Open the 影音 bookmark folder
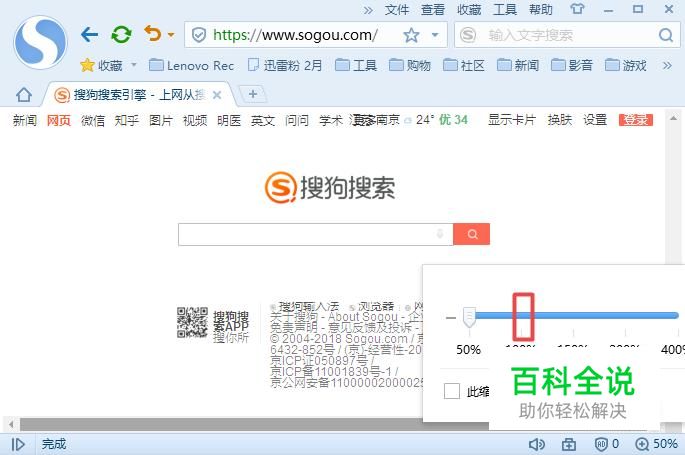 point(572,65)
